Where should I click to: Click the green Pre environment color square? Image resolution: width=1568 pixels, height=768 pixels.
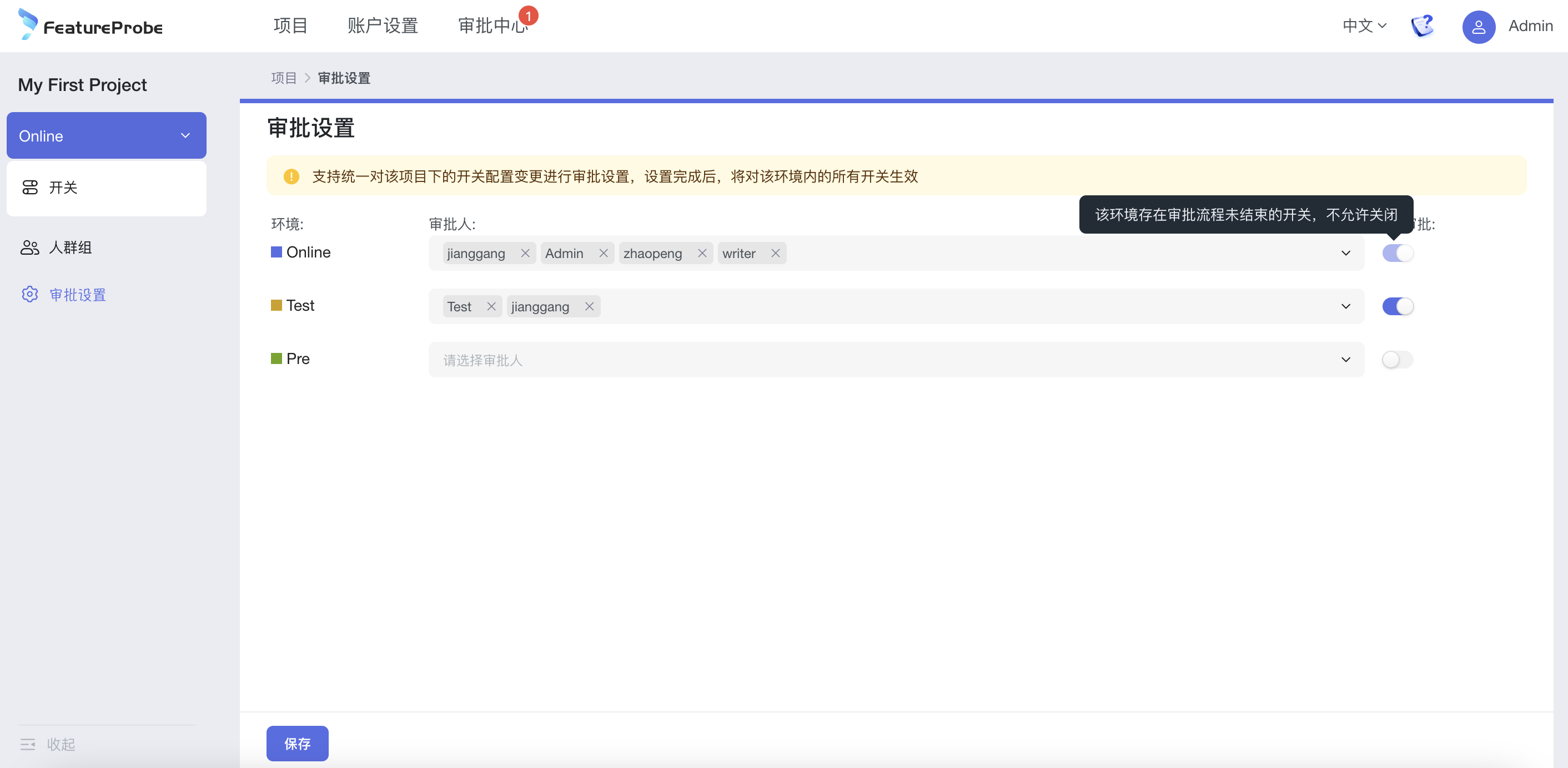pyautogui.click(x=277, y=358)
